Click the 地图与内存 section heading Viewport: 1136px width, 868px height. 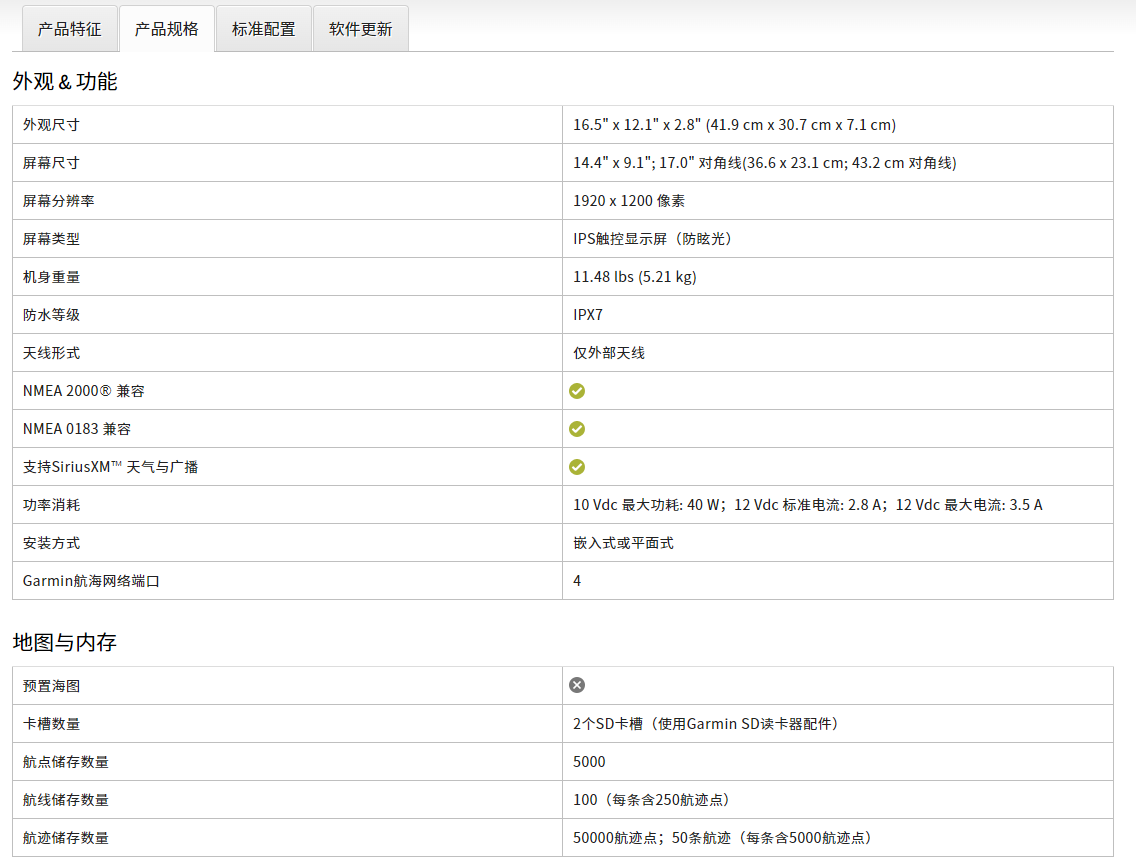pos(64,642)
